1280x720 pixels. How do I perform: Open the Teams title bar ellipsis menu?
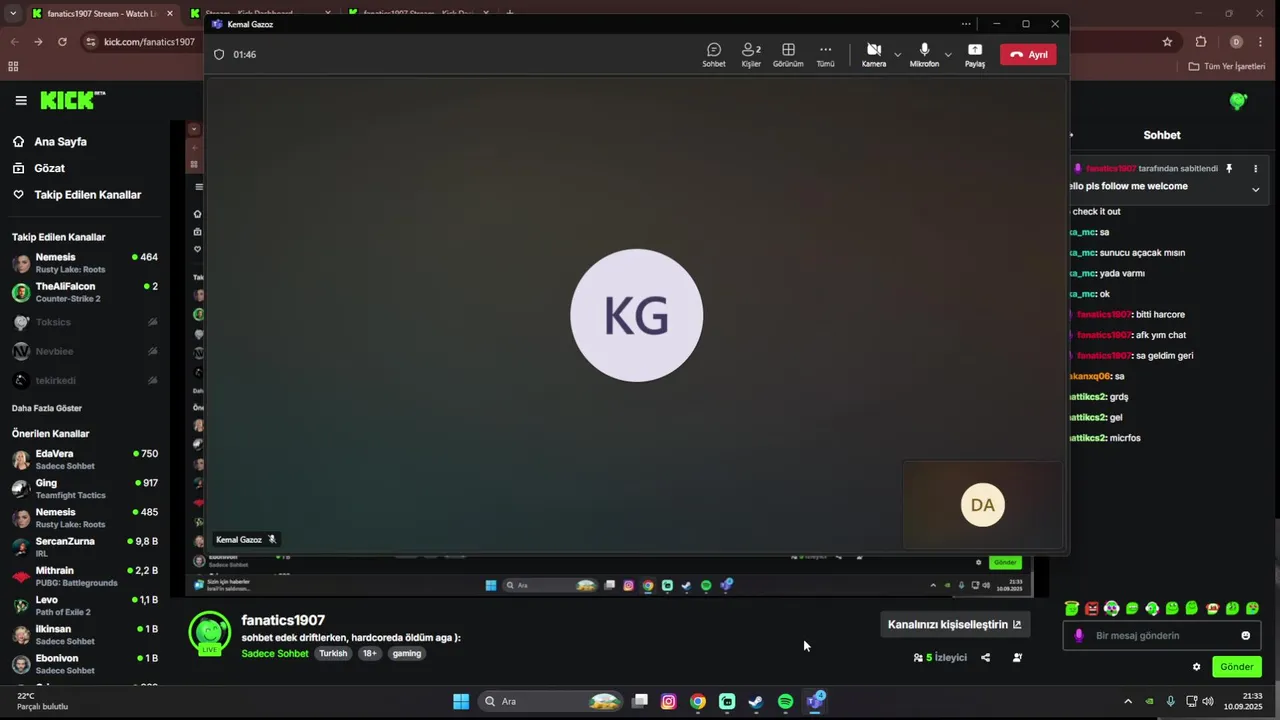[966, 24]
